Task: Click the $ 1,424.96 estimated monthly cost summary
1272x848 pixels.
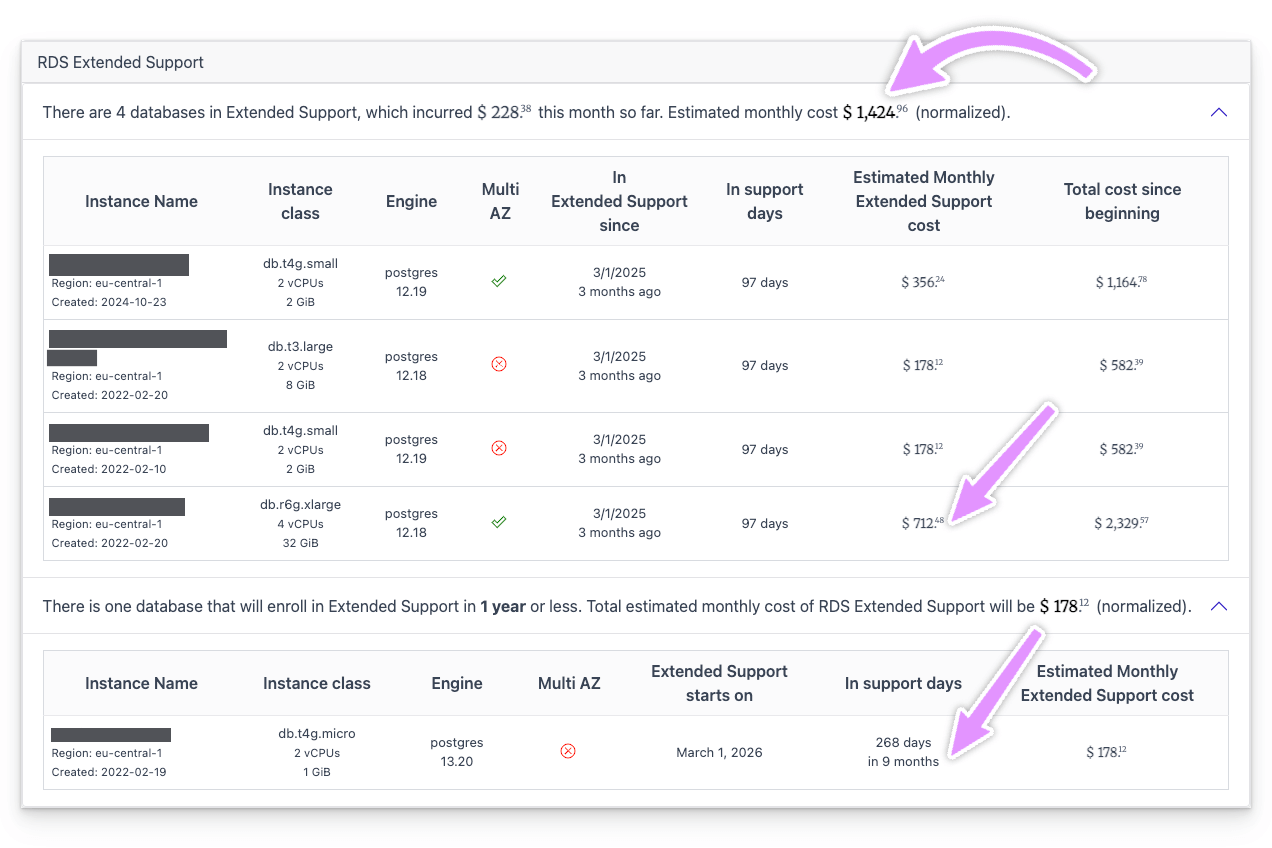Action: (x=875, y=112)
